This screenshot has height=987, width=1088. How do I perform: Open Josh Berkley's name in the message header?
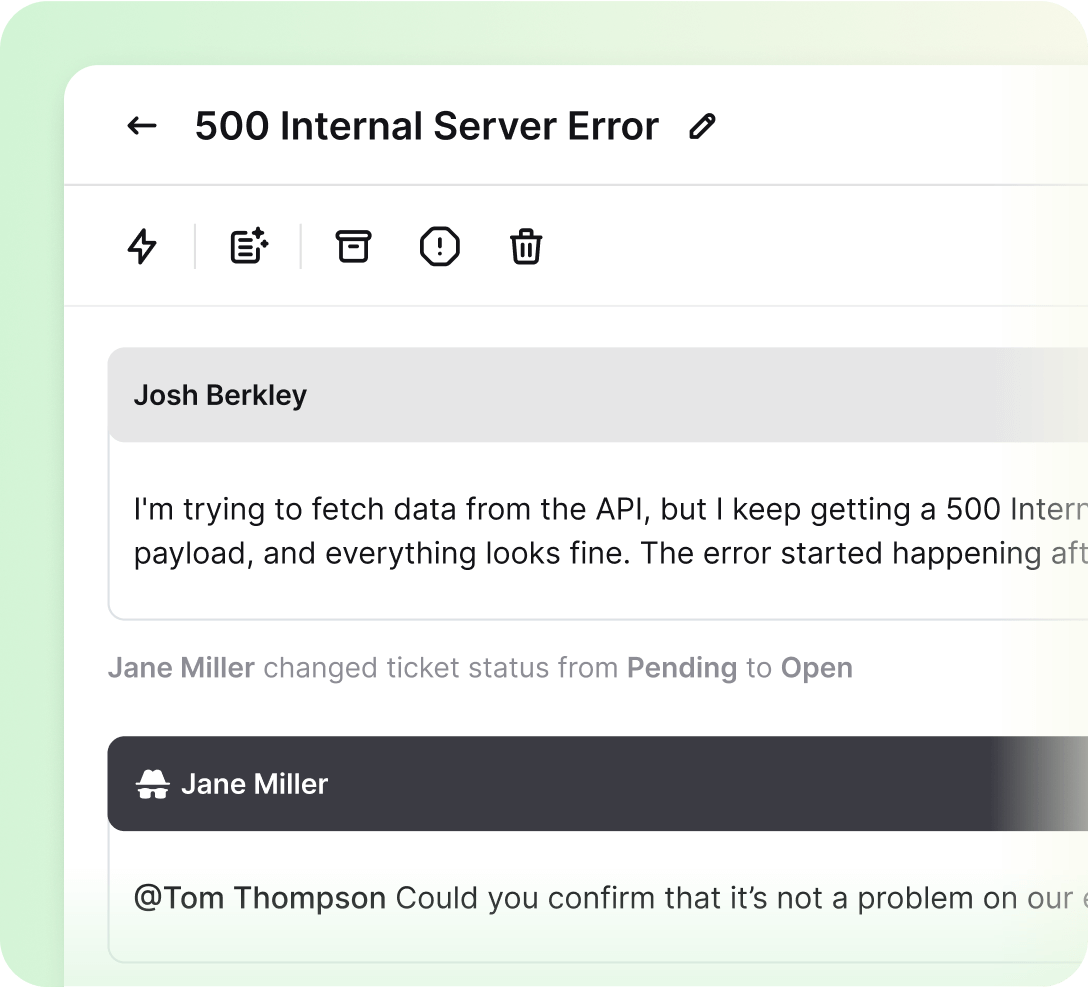click(x=220, y=395)
